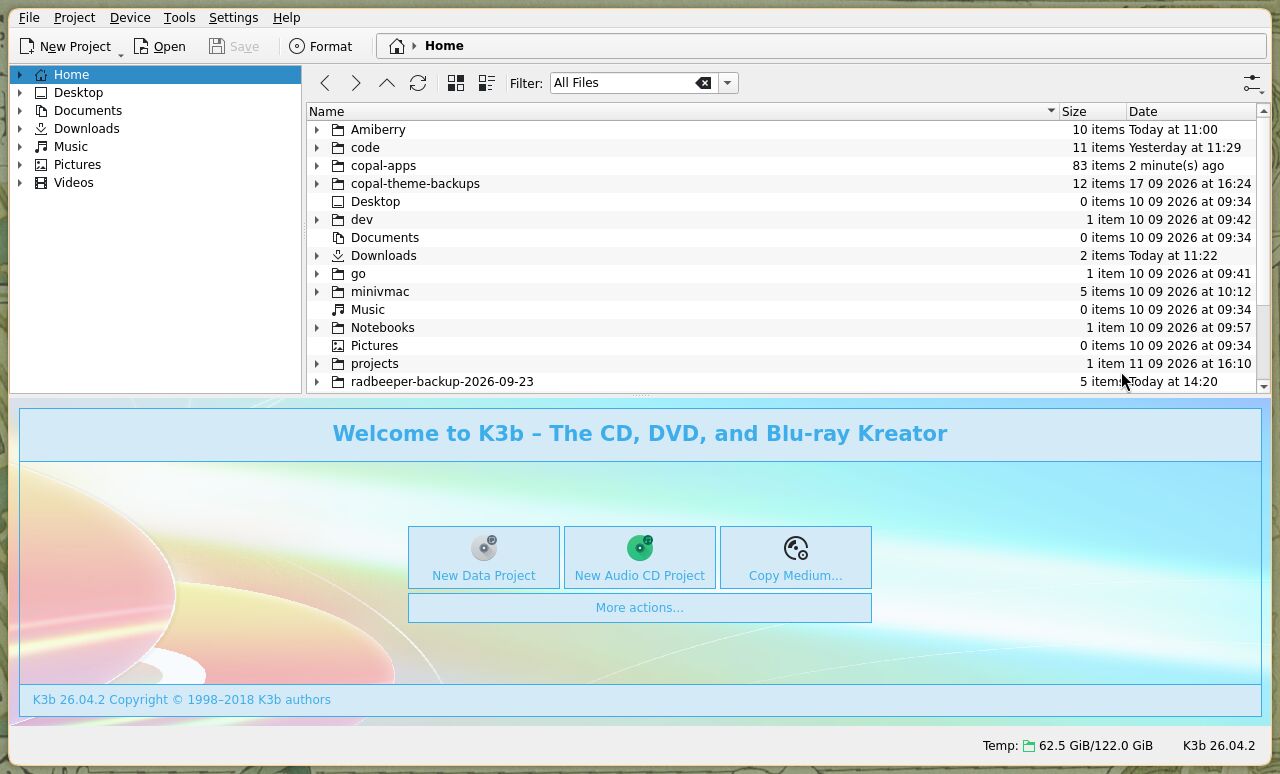Image resolution: width=1280 pixels, height=774 pixels.
Task: Click Temp free space indicator in status bar
Action: (x=1068, y=746)
